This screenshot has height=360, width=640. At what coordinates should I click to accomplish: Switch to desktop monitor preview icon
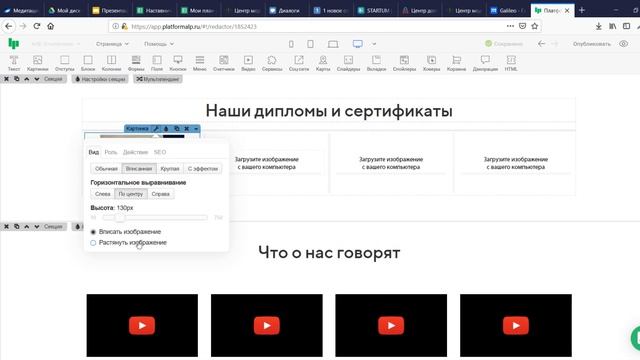pos(358,44)
